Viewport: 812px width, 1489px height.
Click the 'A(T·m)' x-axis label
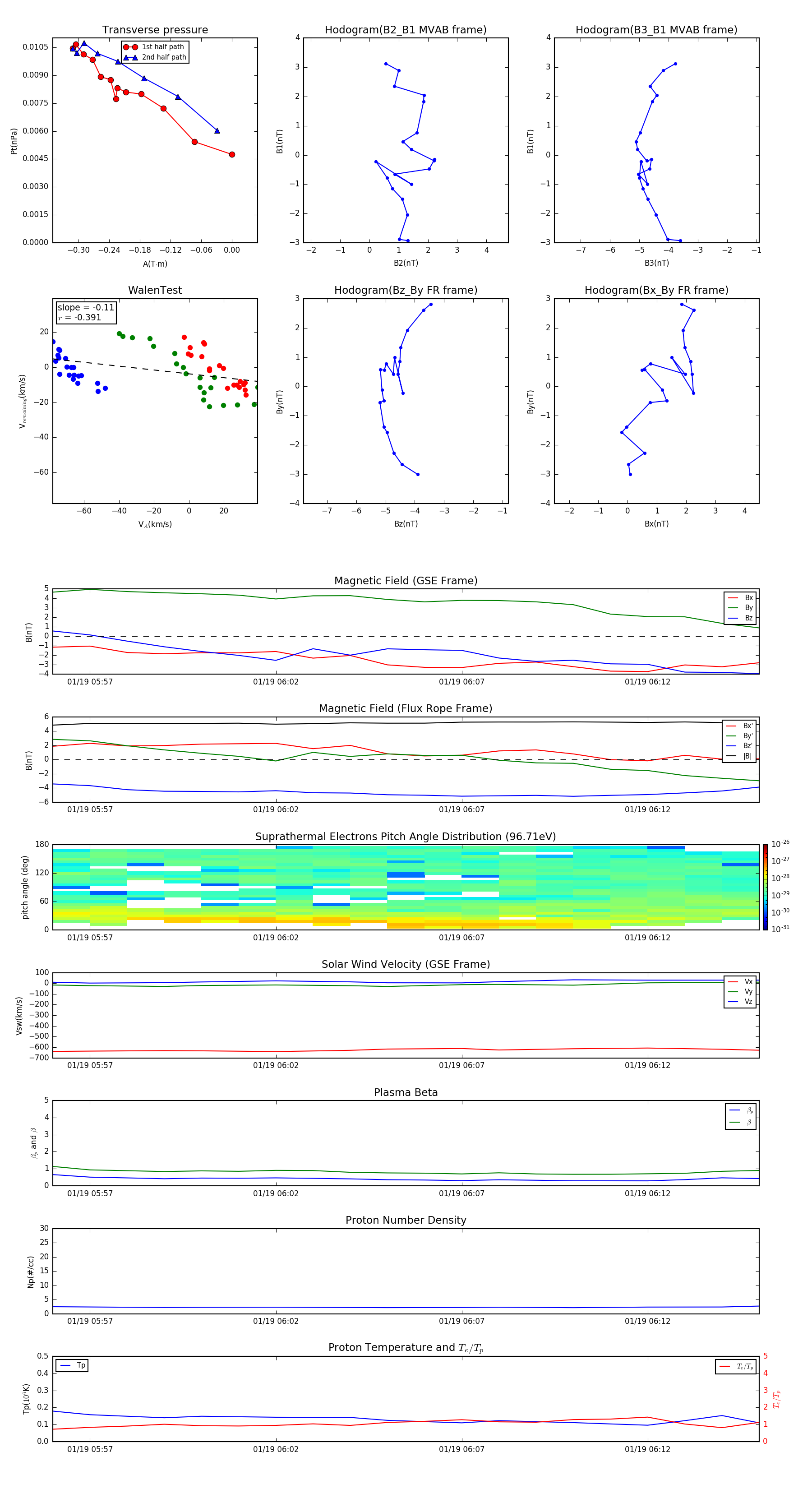(x=155, y=264)
